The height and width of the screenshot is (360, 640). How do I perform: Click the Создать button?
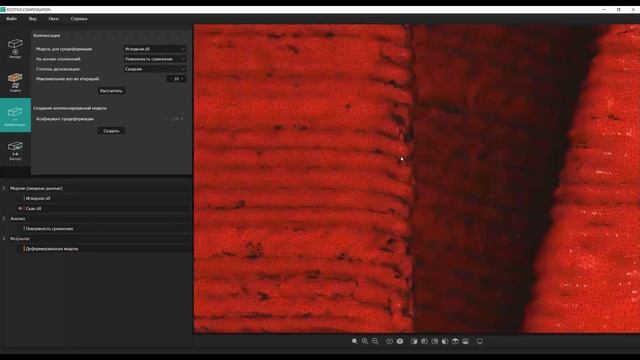(111, 131)
